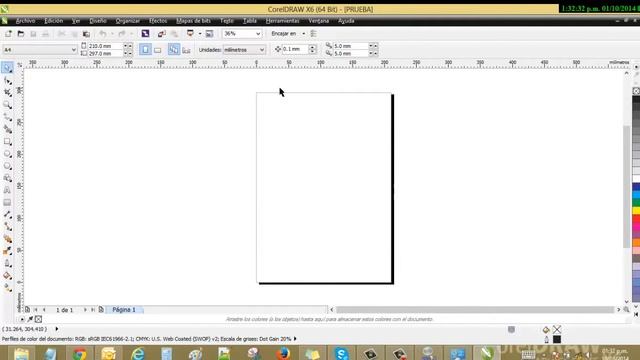
Task: Increase the nudge offset stepper
Action: [312, 47]
